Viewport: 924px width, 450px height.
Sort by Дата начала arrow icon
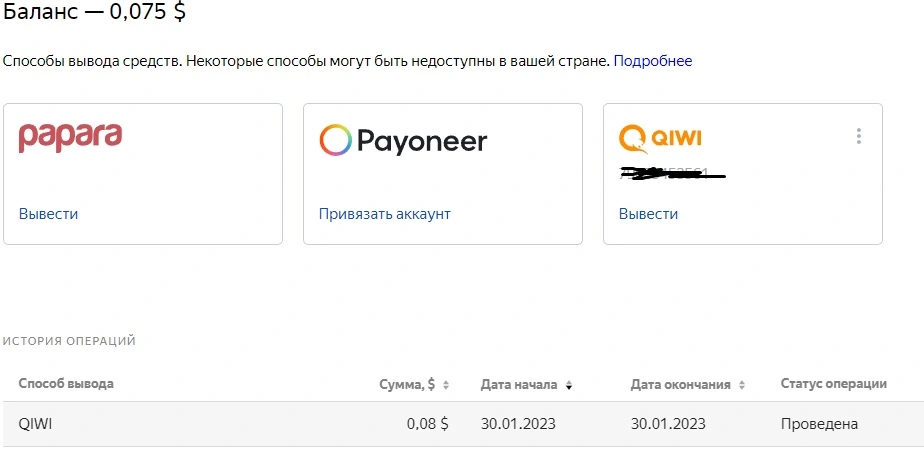pyautogui.click(x=569, y=386)
